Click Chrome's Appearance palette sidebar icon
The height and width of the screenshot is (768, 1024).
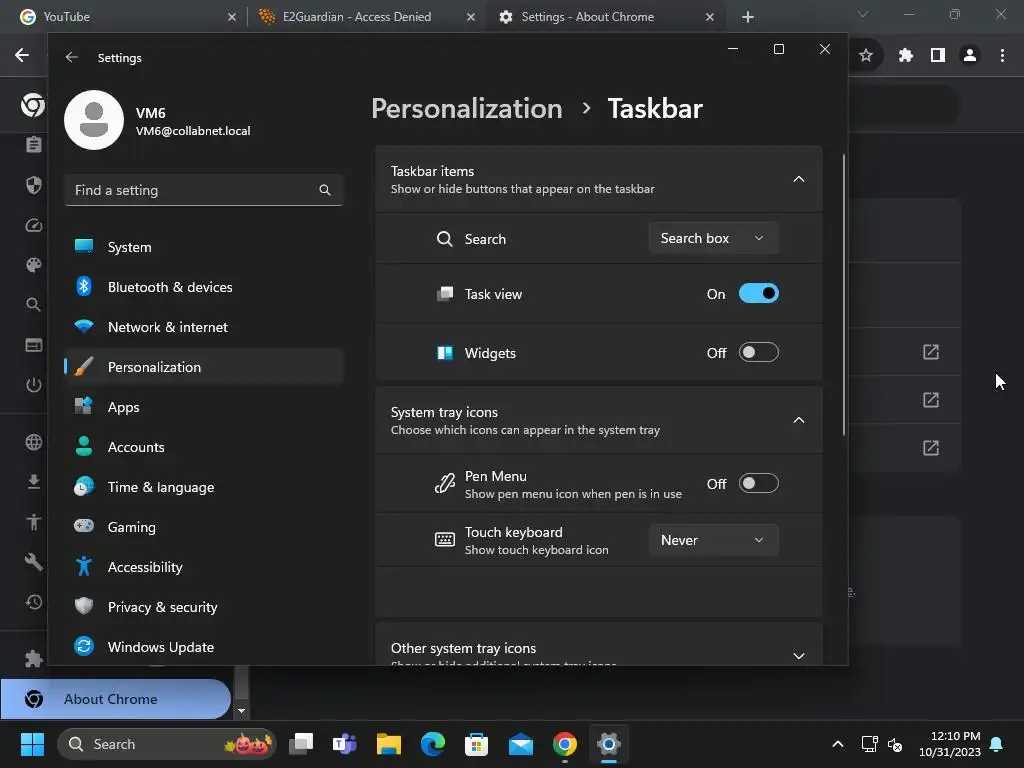(x=33, y=265)
